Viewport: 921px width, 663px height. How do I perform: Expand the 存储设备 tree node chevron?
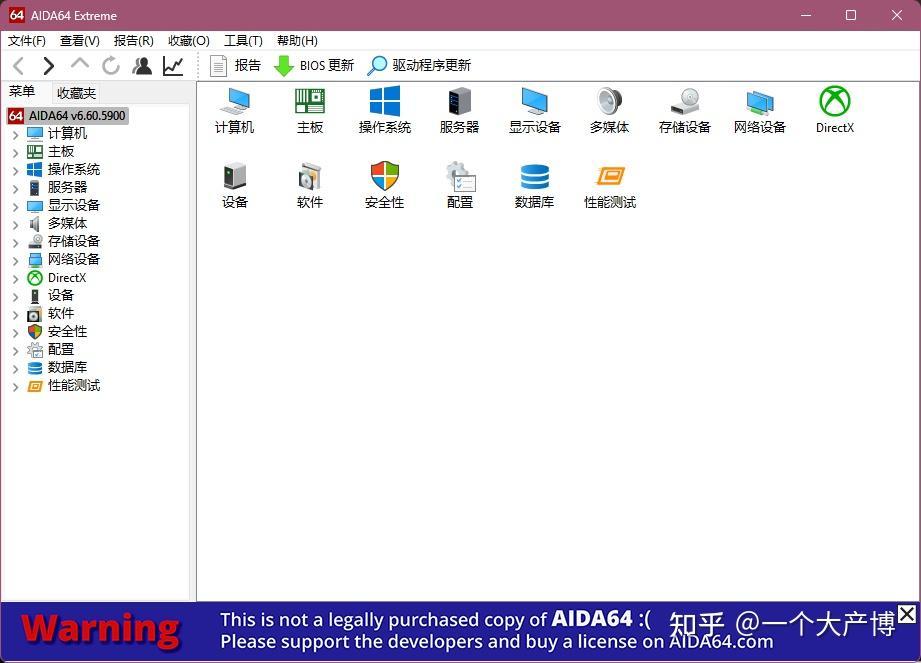pyautogui.click(x=16, y=243)
